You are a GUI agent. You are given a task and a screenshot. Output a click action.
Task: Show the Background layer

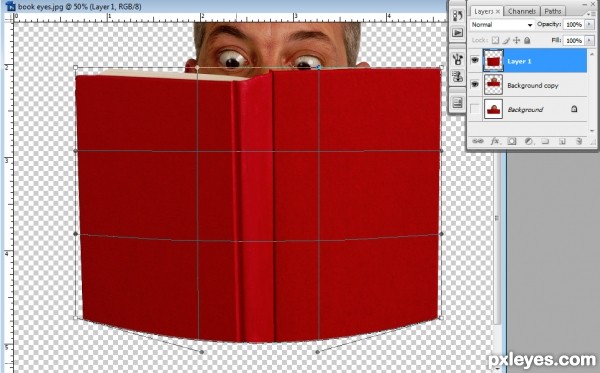tap(475, 109)
